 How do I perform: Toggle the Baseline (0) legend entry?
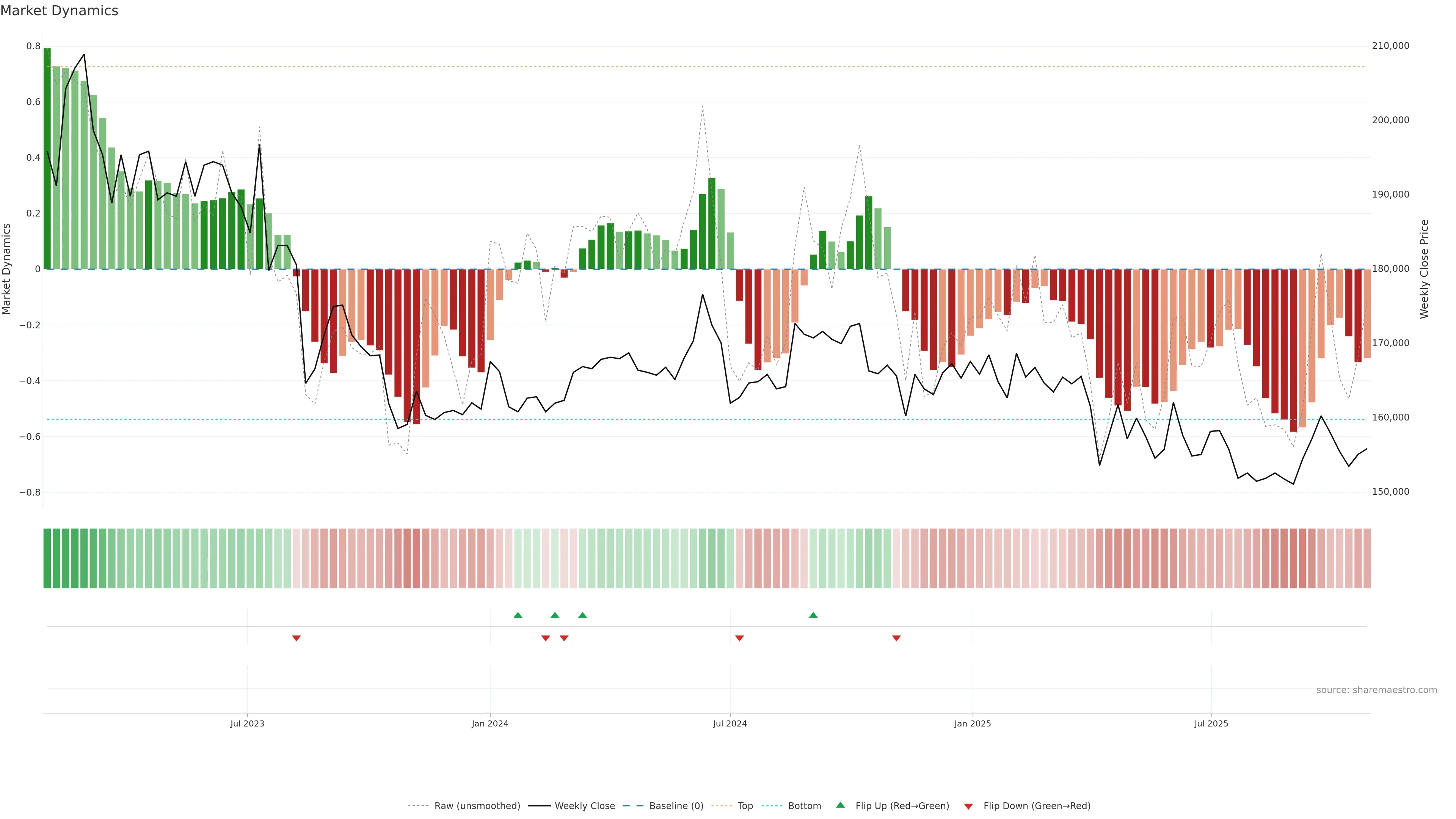tap(676, 806)
